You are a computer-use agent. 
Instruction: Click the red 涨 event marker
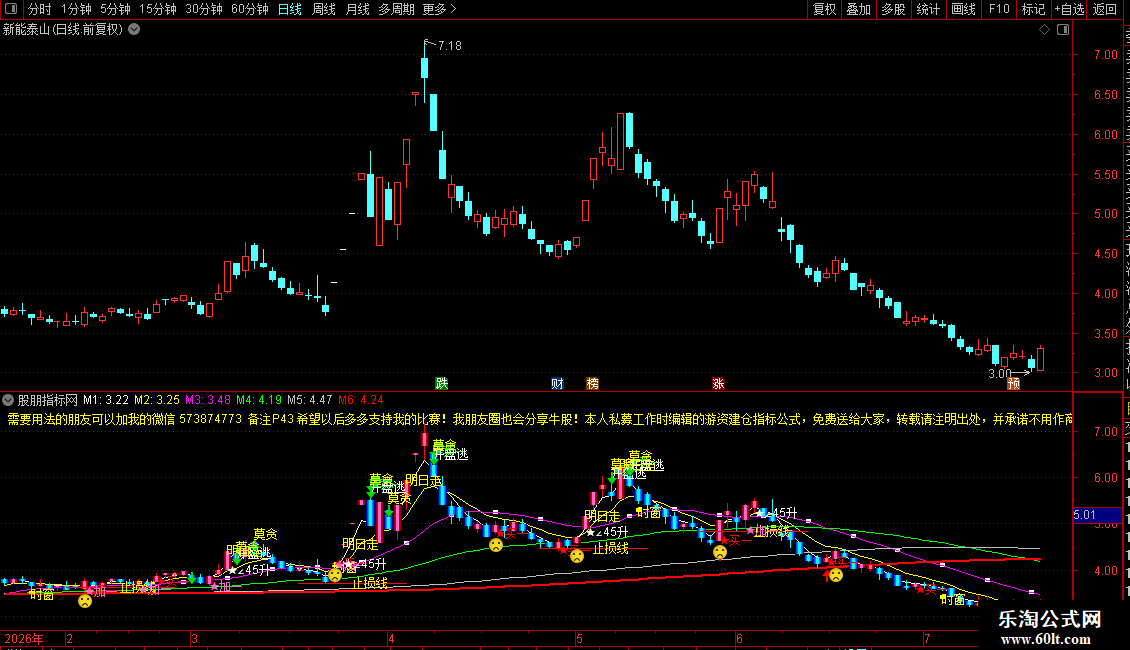[718, 383]
